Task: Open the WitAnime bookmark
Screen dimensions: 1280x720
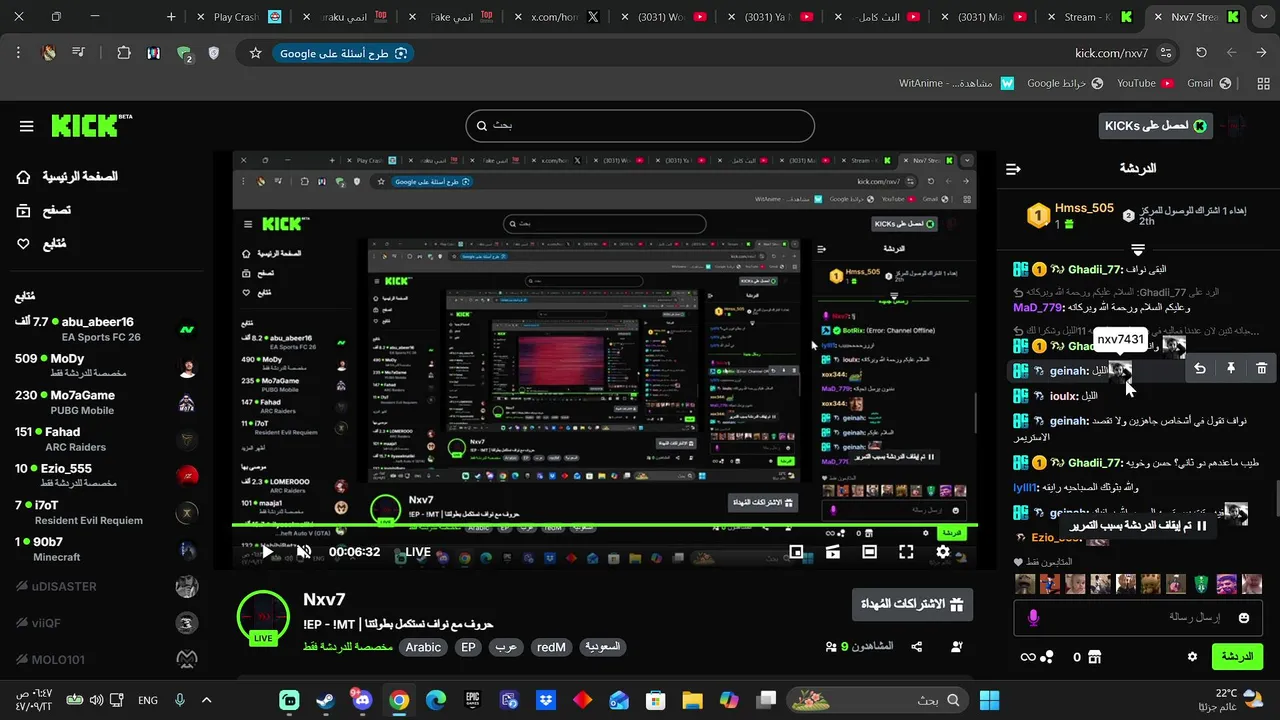Action: [x=956, y=84]
